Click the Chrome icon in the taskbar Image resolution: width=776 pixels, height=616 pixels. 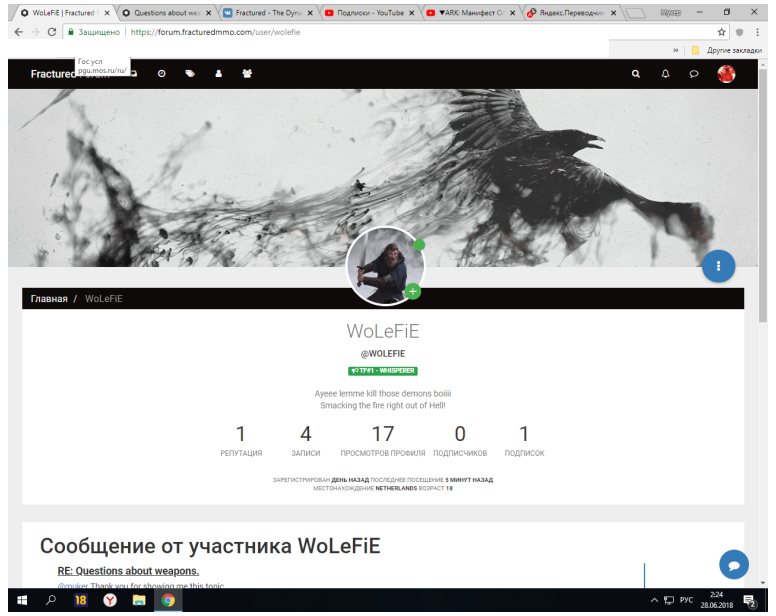[x=168, y=600]
